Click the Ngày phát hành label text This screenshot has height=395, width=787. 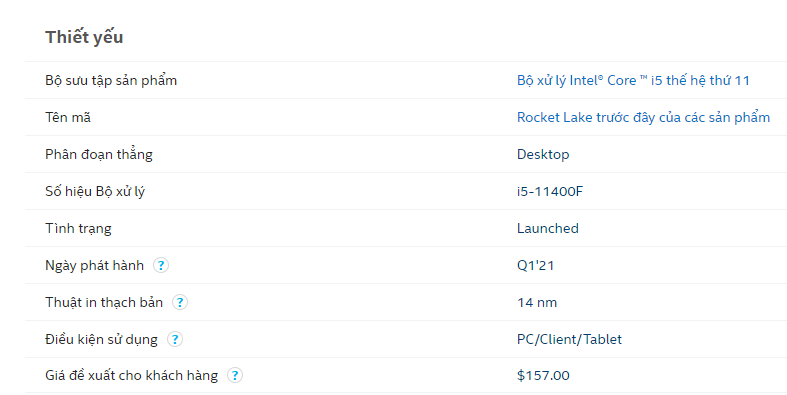pos(94,265)
